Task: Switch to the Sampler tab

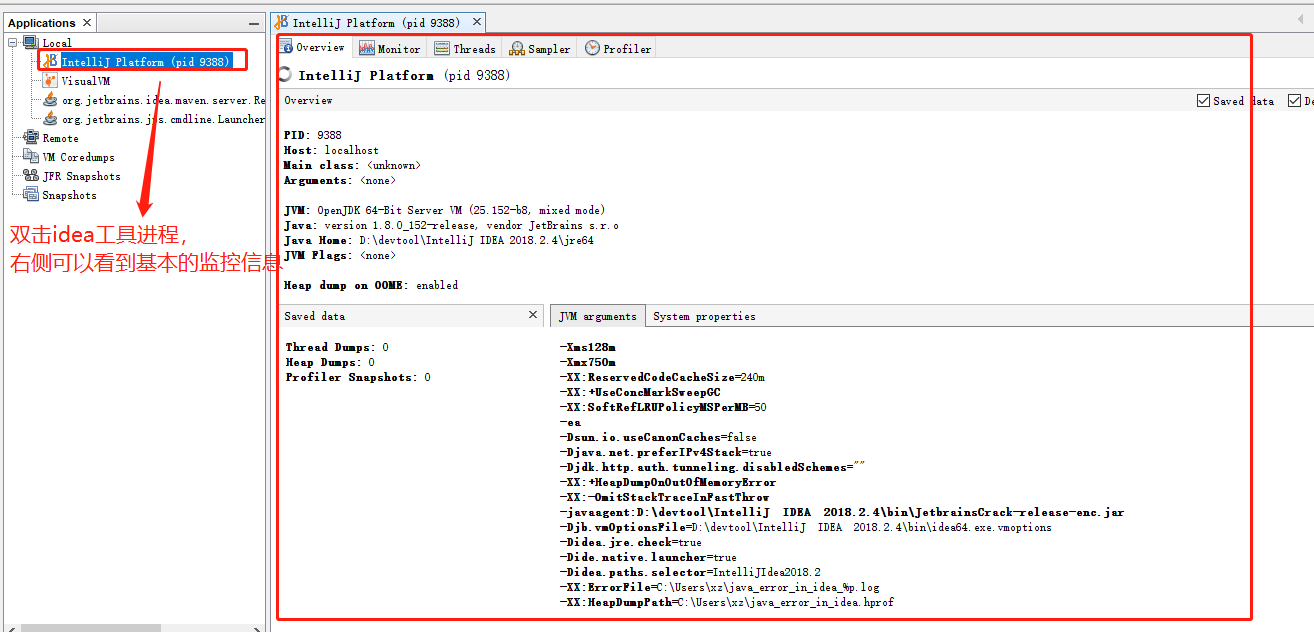Action: [x=540, y=48]
